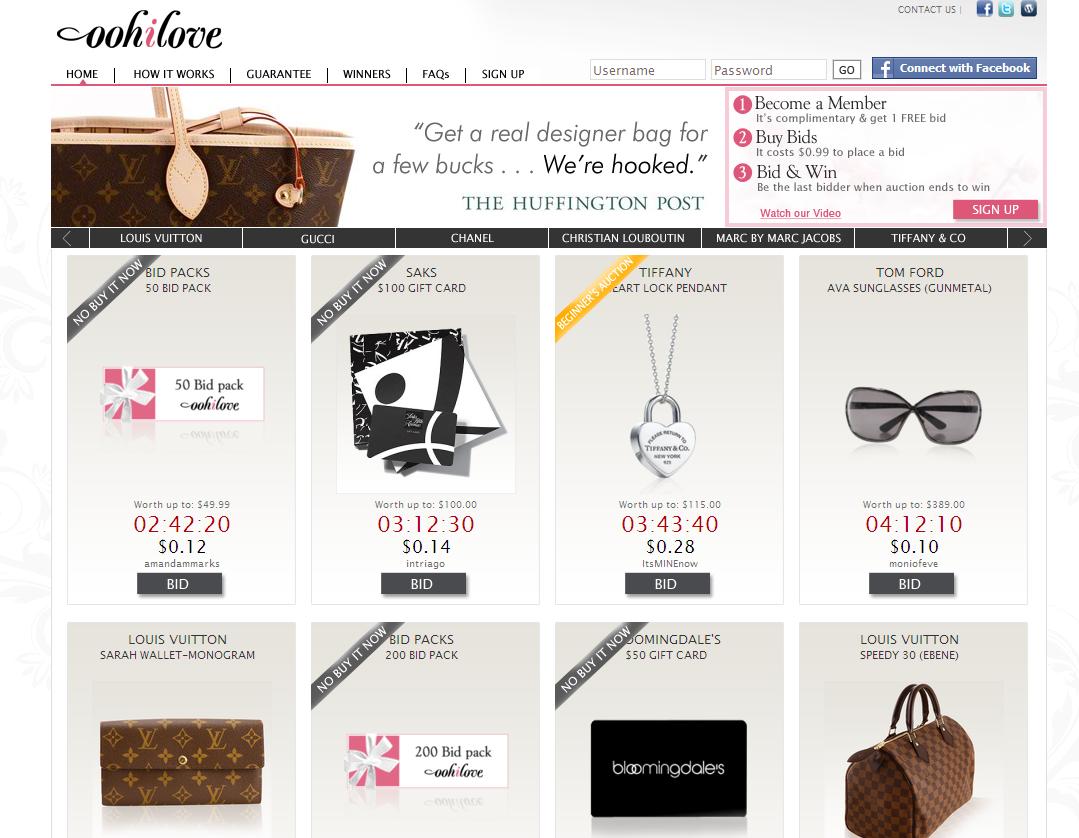Click the pink SIGN UP button
The image size is (1079, 838).
tap(995, 210)
